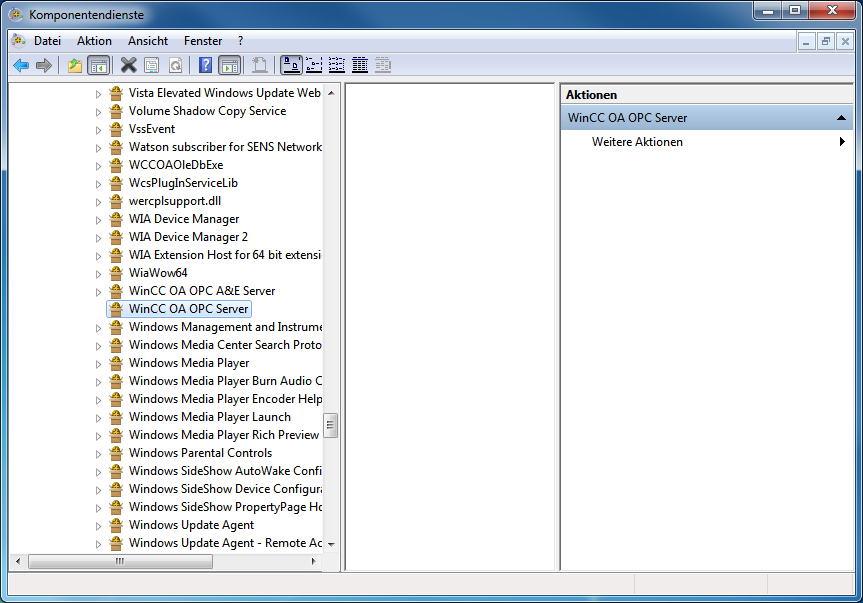863x603 pixels.
Task: Click the Windows Update Agent package icon
Action: point(116,525)
